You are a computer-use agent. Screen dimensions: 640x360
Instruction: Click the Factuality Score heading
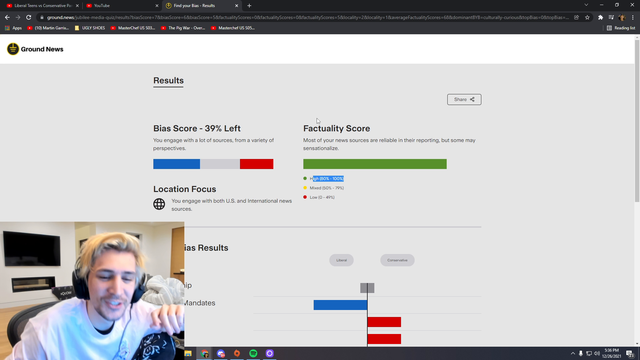coord(336,129)
